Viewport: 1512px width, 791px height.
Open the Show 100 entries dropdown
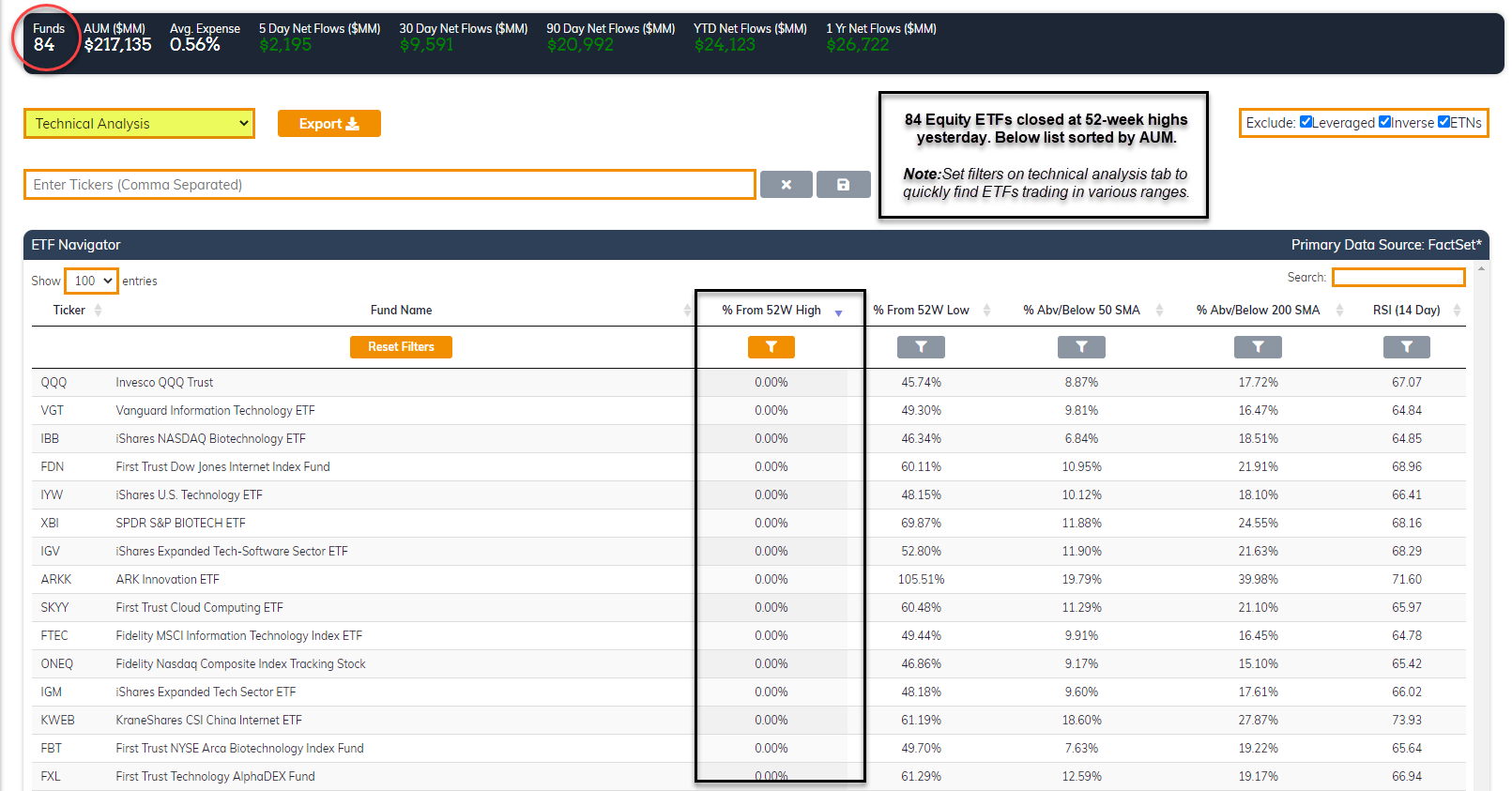[91, 281]
